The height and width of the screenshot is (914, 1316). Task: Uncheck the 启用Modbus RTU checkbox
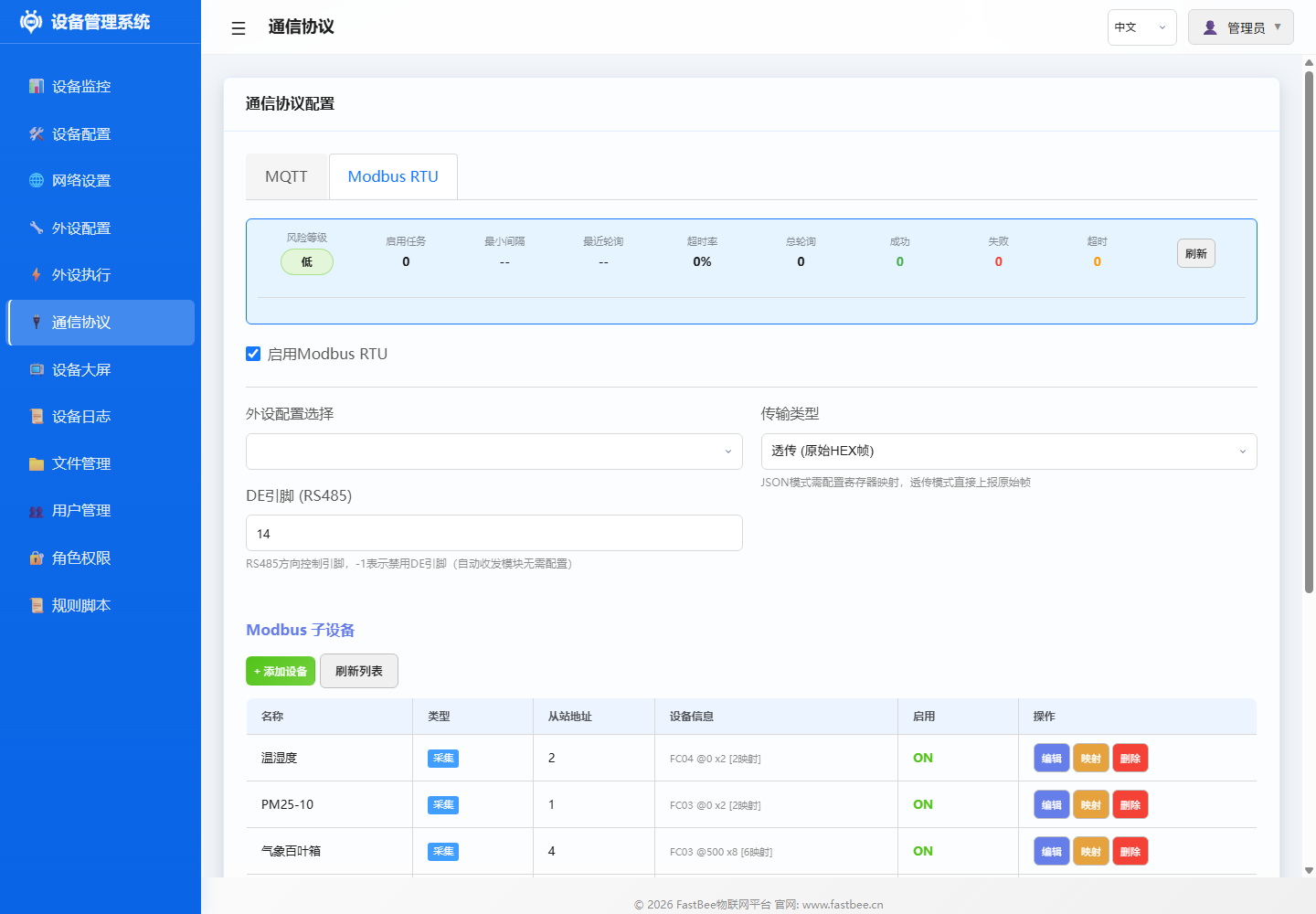pyautogui.click(x=253, y=354)
